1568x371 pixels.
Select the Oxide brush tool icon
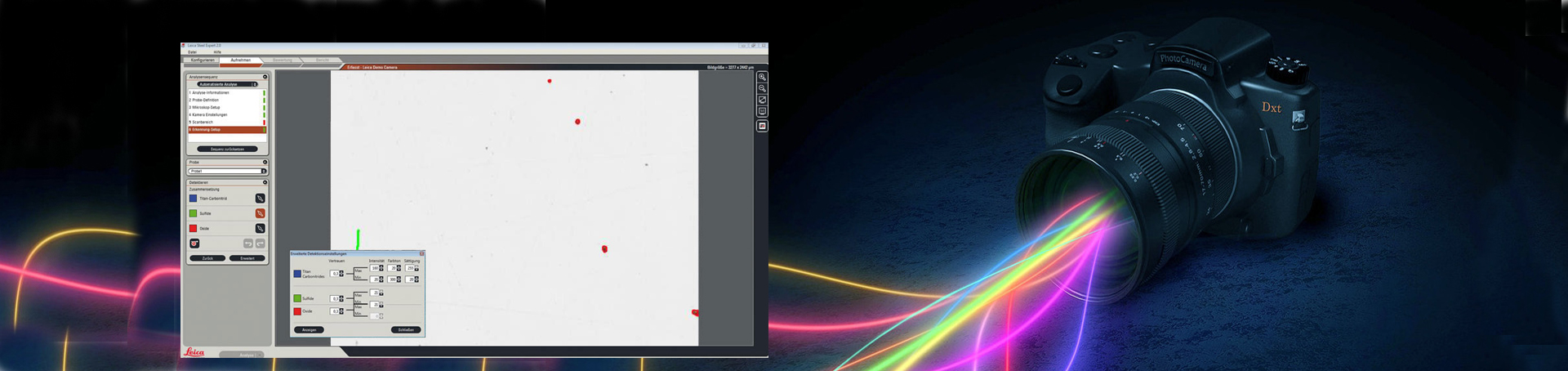point(260,228)
